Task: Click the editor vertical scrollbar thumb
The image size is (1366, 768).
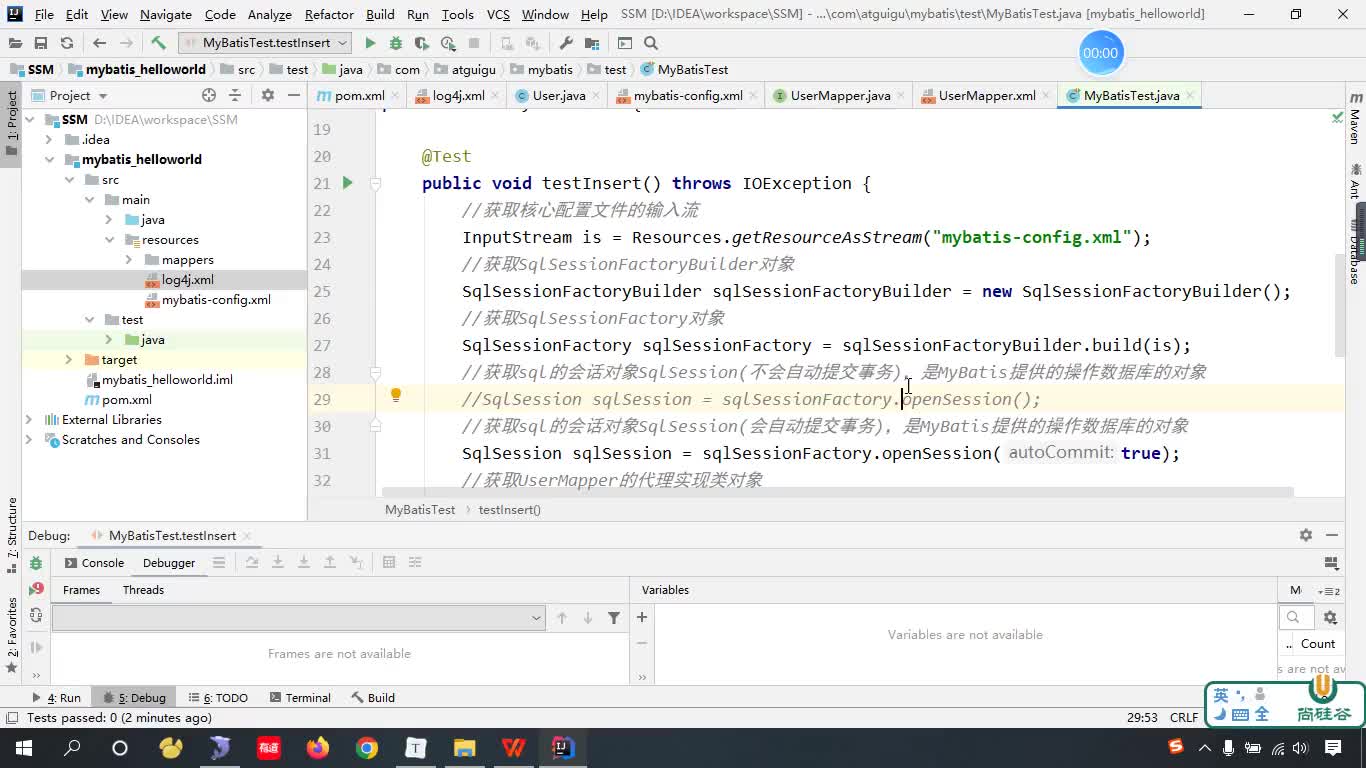Action: coord(1340,305)
